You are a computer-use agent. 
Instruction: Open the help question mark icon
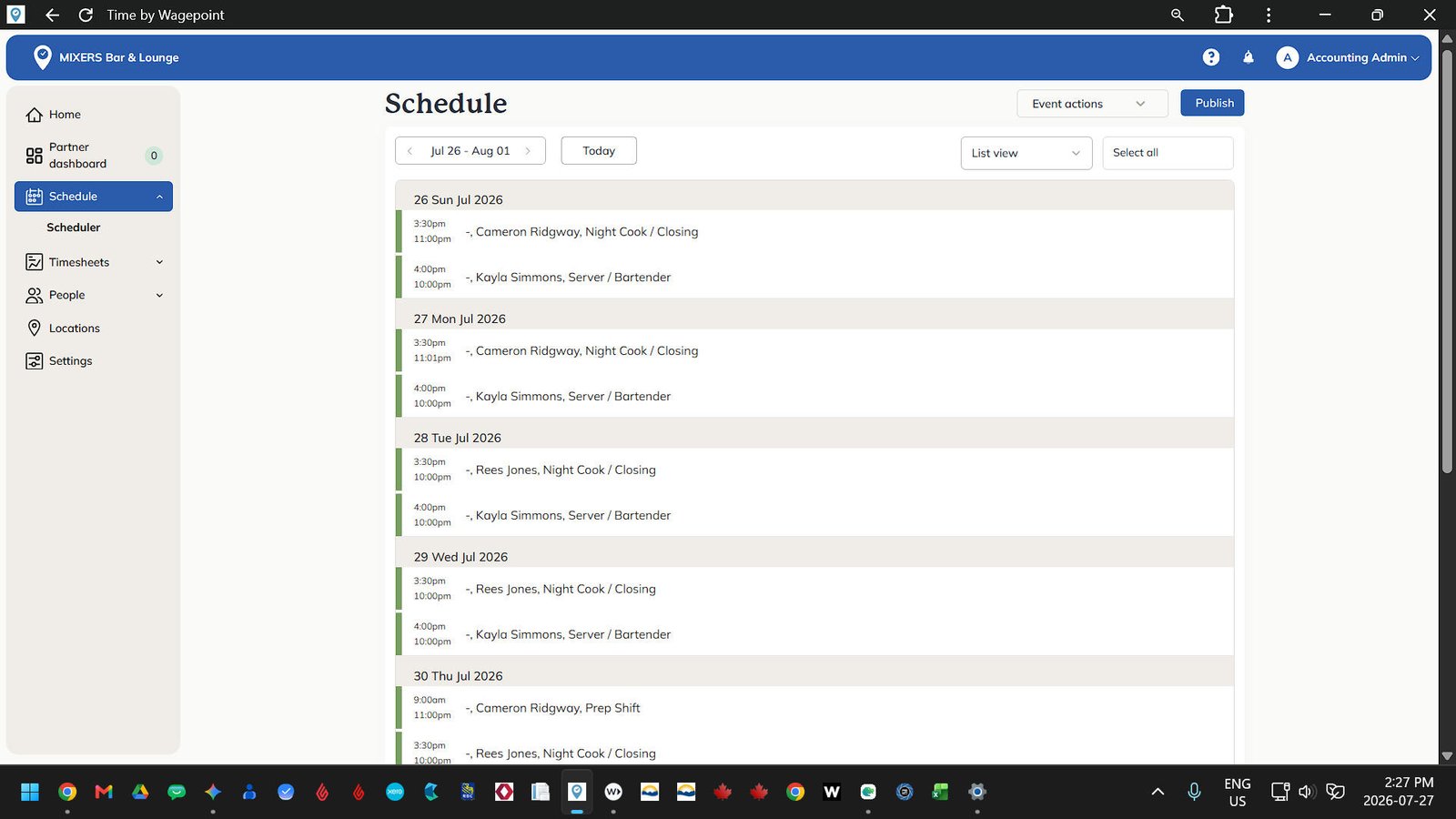pos(1210,57)
